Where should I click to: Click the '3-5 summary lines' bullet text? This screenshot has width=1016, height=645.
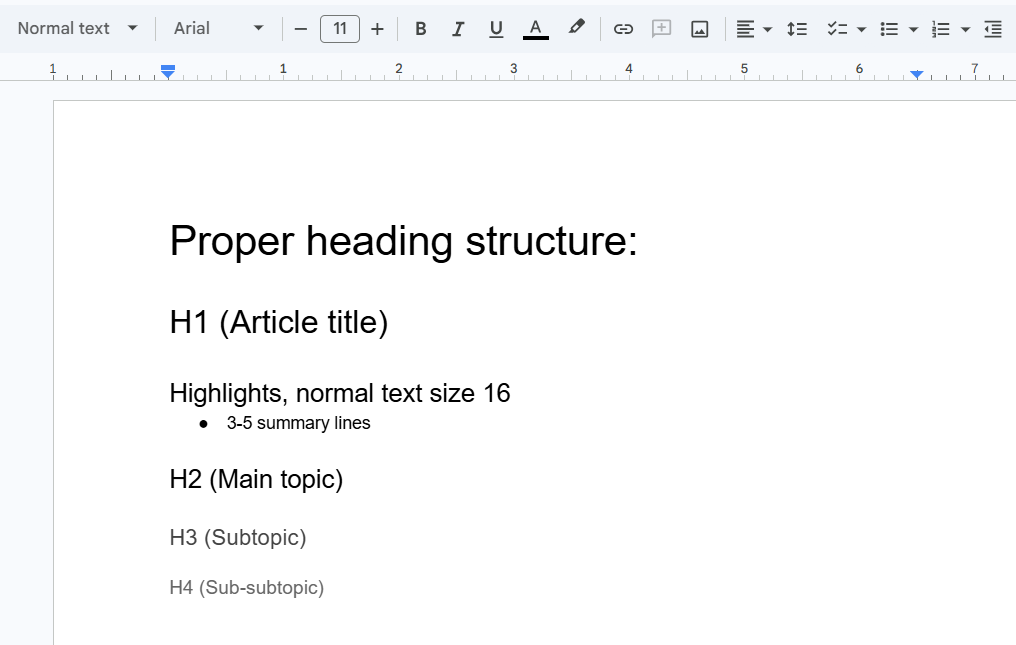point(299,423)
